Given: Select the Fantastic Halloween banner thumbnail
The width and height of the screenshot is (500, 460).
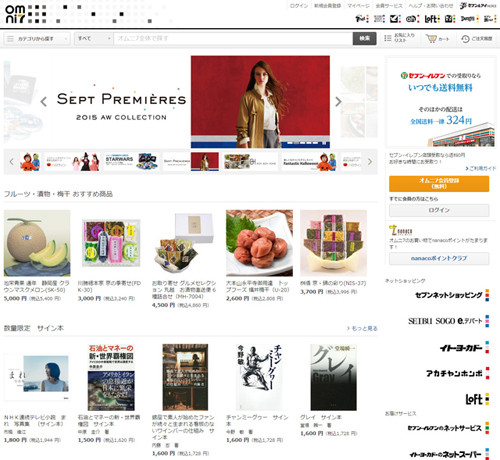Looking at the screenshot, I should 309,162.
